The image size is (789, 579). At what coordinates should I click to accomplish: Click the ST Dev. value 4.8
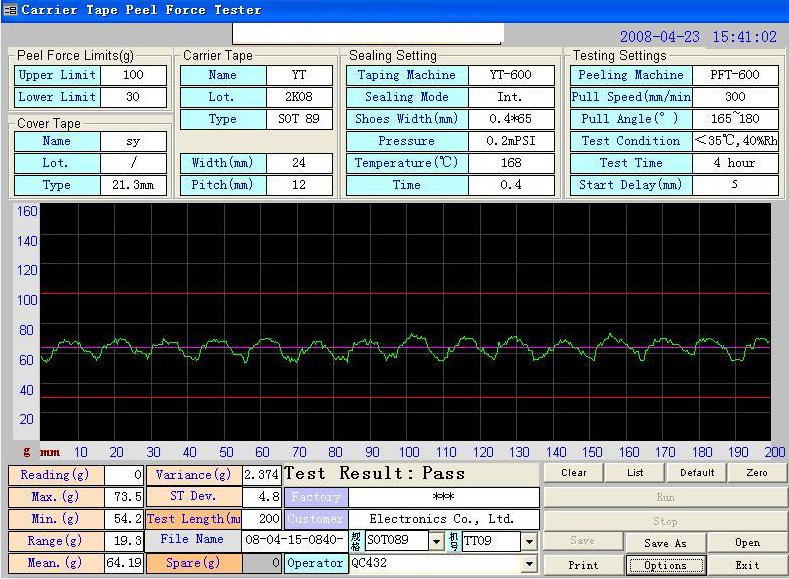pyautogui.click(x=262, y=497)
